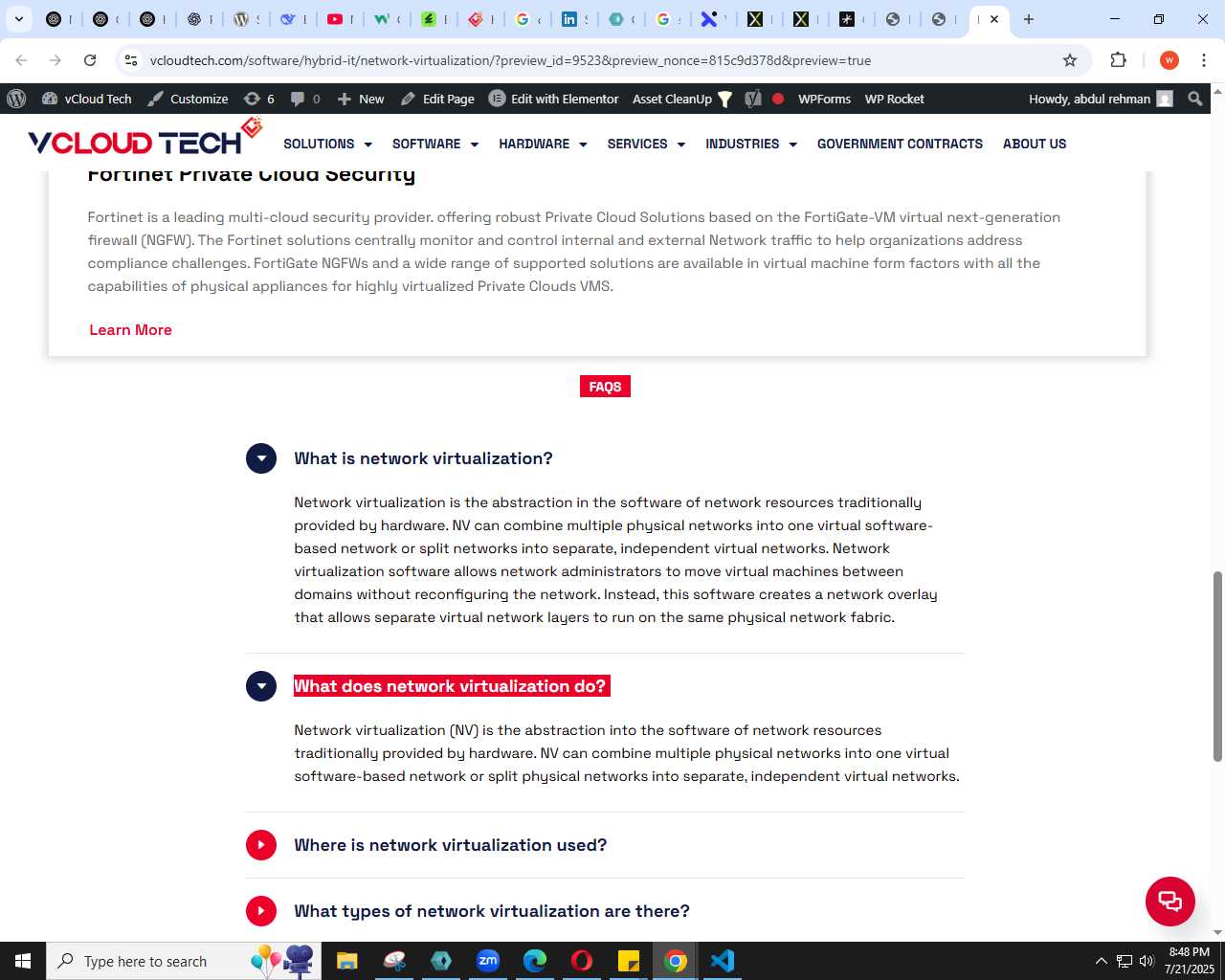1225x980 pixels.
Task: Click the admin bar search magnifier
Action: click(x=1195, y=99)
